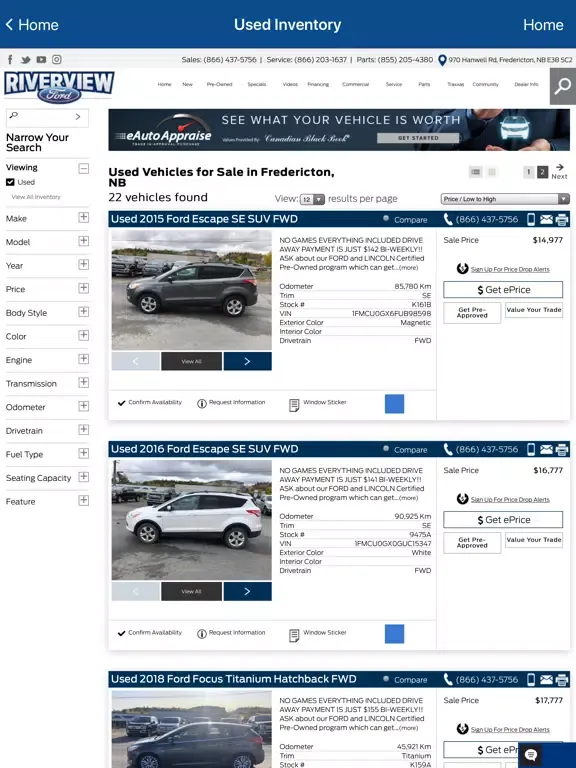Open Price / Low to High sort dropdown
Image resolution: width=576 pixels, height=768 pixels.
tap(505, 199)
